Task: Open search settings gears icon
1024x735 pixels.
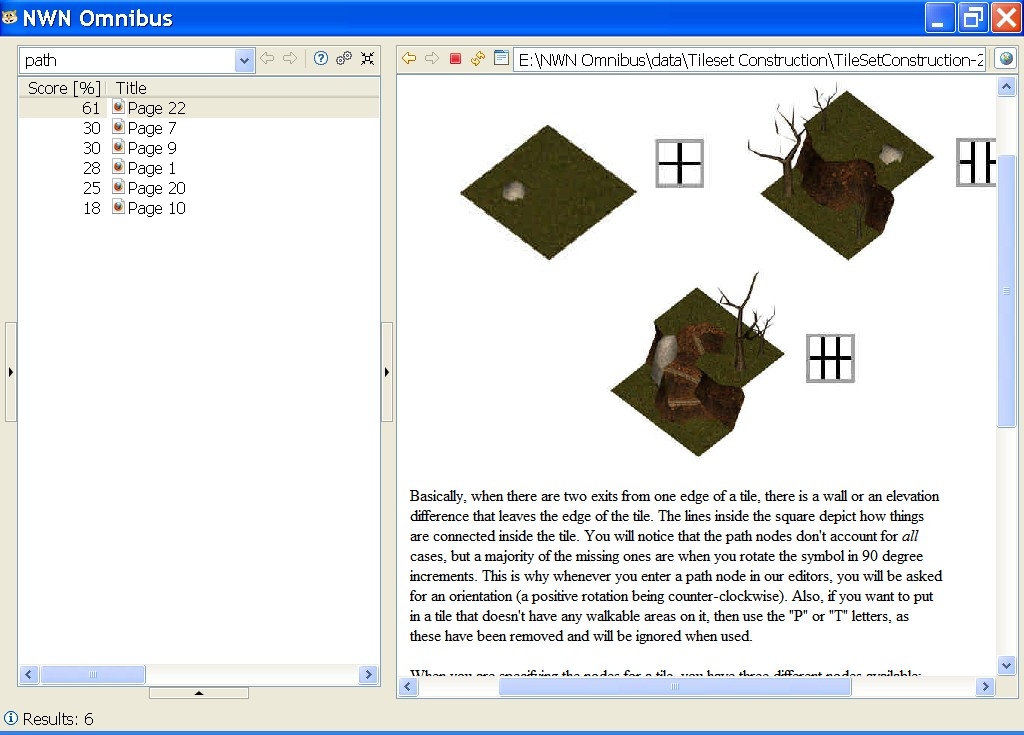Action: 344,59
